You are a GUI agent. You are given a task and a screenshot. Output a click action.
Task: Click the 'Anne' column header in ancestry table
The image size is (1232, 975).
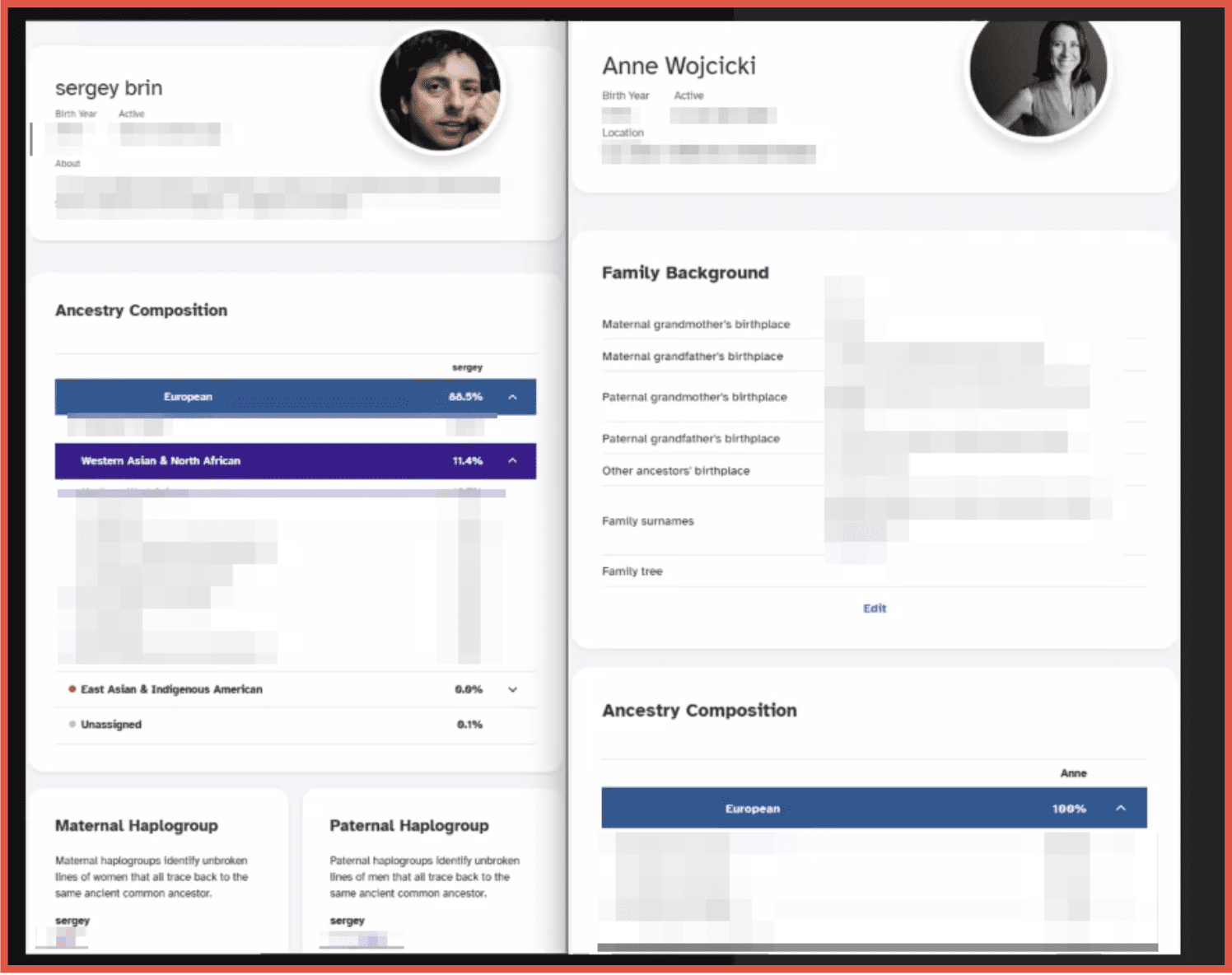click(1073, 773)
